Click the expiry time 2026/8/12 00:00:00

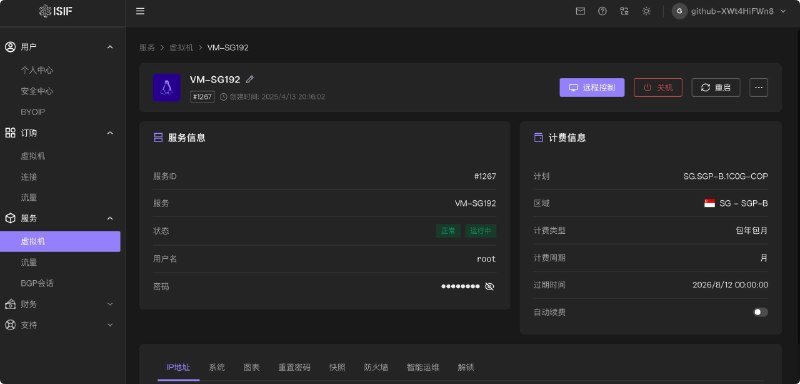click(730, 285)
